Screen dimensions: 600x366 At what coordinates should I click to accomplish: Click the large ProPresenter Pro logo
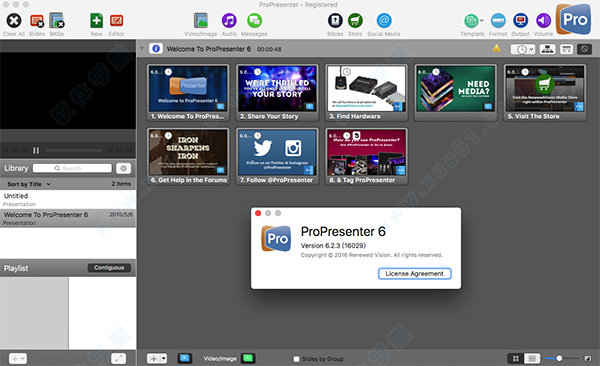574,19
